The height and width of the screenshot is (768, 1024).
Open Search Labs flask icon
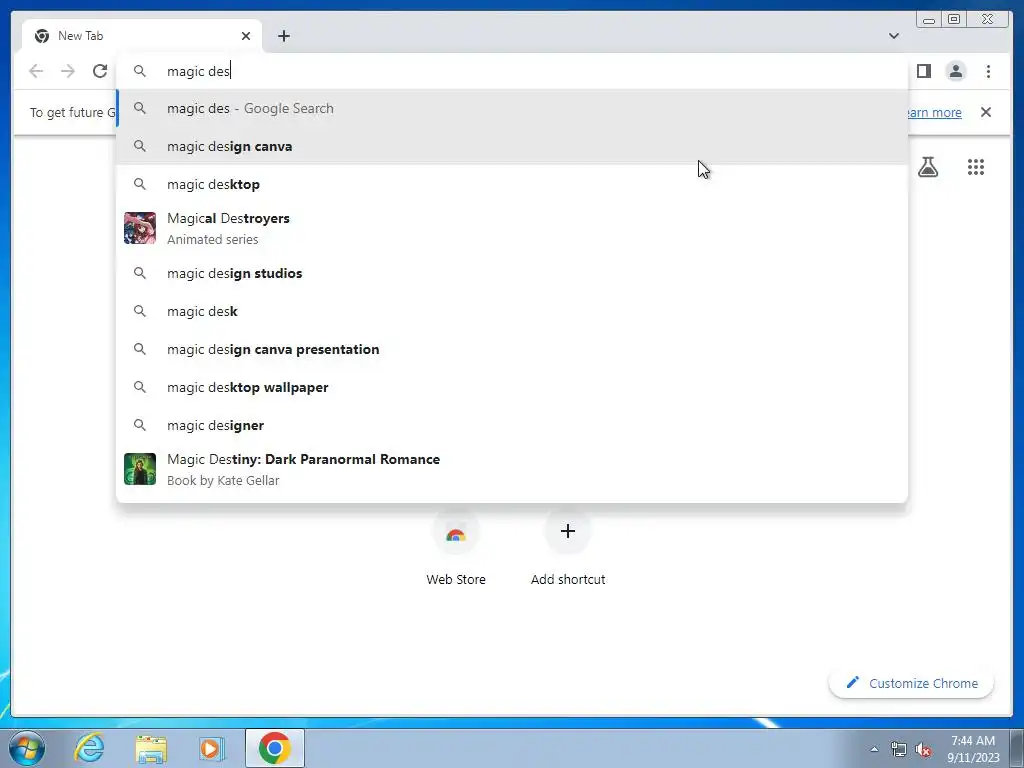(927, 167)
